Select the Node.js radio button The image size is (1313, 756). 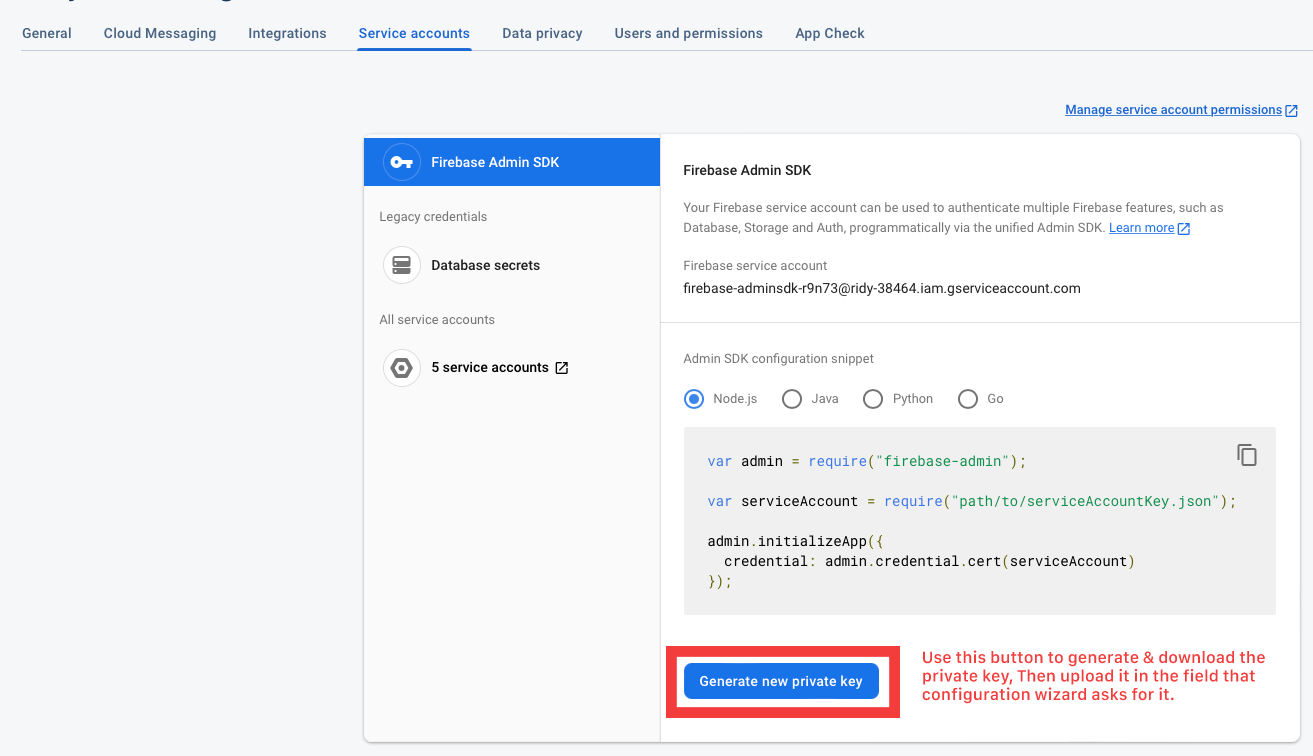[694, 399]
